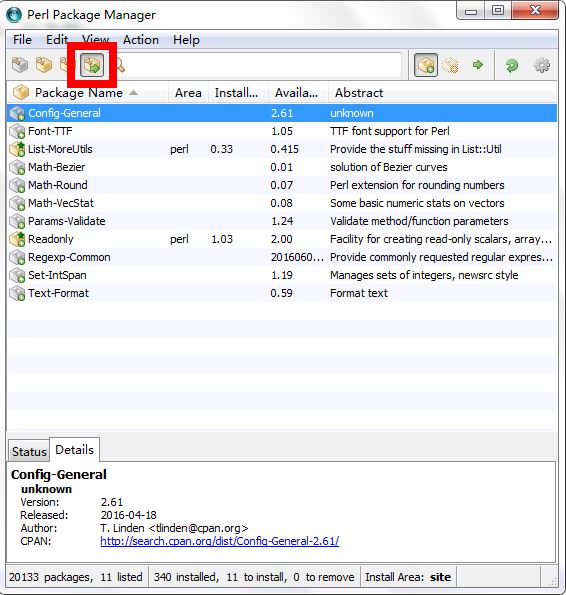Click 'Validate method/function parameters' abstract
This screenshot has height=595, width=566.
tap(419, 221)
